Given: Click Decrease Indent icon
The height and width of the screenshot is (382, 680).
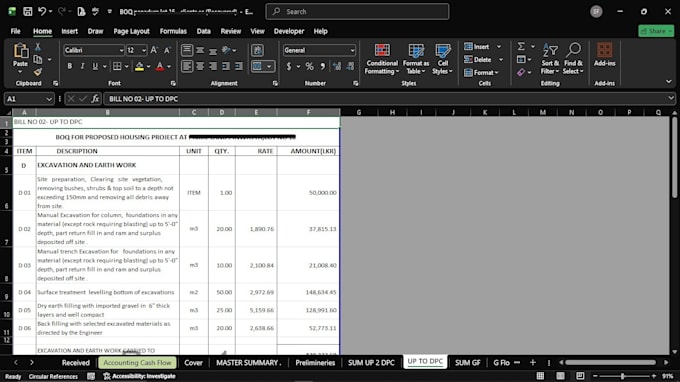Looking at the screenshot, I should (226, 66).
